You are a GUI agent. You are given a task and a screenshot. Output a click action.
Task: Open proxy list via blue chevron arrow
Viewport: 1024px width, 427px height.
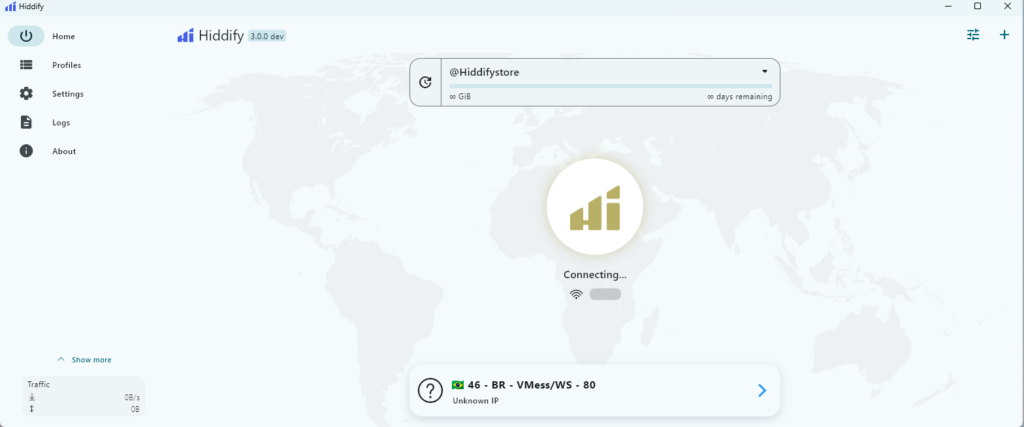click(x=761, y=390)
